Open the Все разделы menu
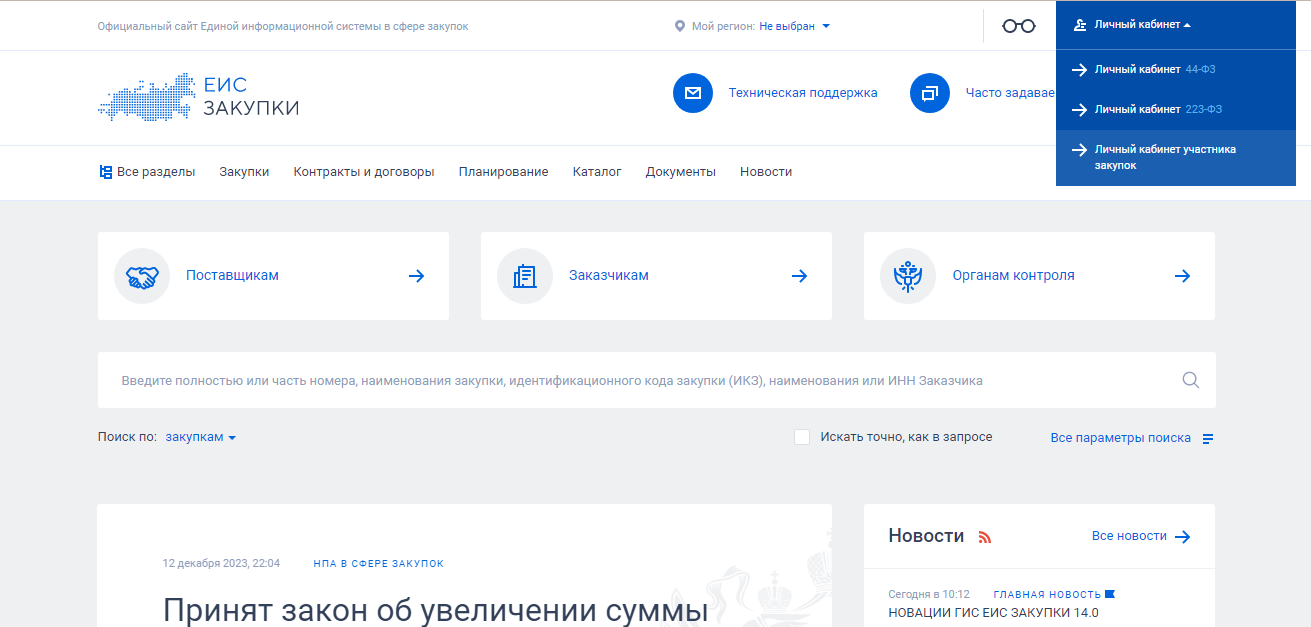Viewport: 1311px width, 627px height. (147, 172)
